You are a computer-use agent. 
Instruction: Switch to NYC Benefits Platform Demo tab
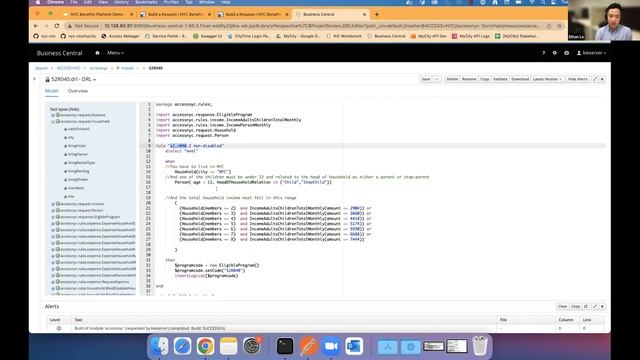pyautogui.click(x=97, y=14)
